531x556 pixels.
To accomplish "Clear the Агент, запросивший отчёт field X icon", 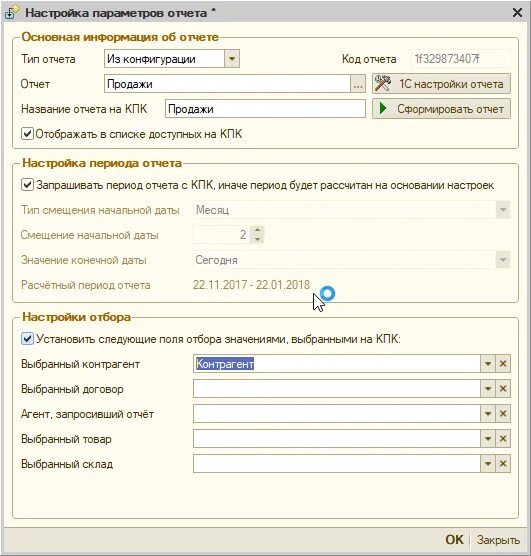I will point(503,414).
